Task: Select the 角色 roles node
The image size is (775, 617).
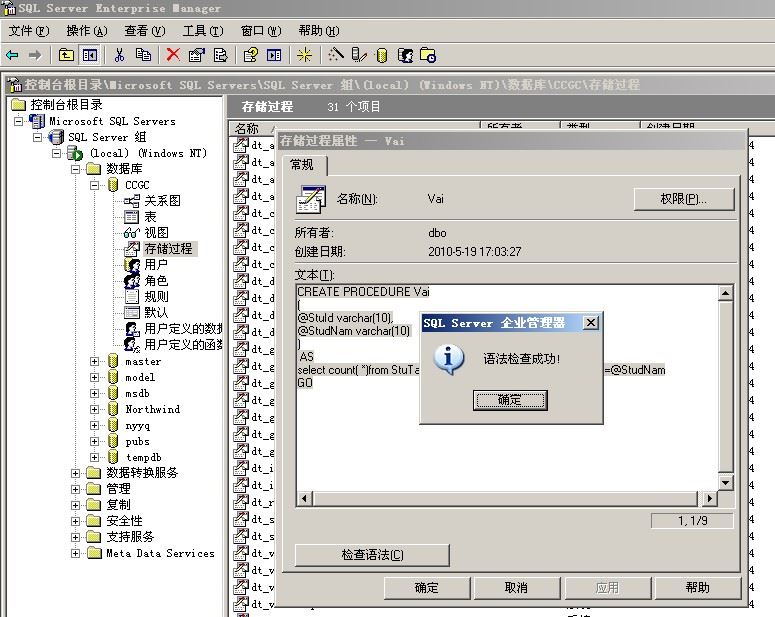Action: pyautogui.click(x=156, y=280)
